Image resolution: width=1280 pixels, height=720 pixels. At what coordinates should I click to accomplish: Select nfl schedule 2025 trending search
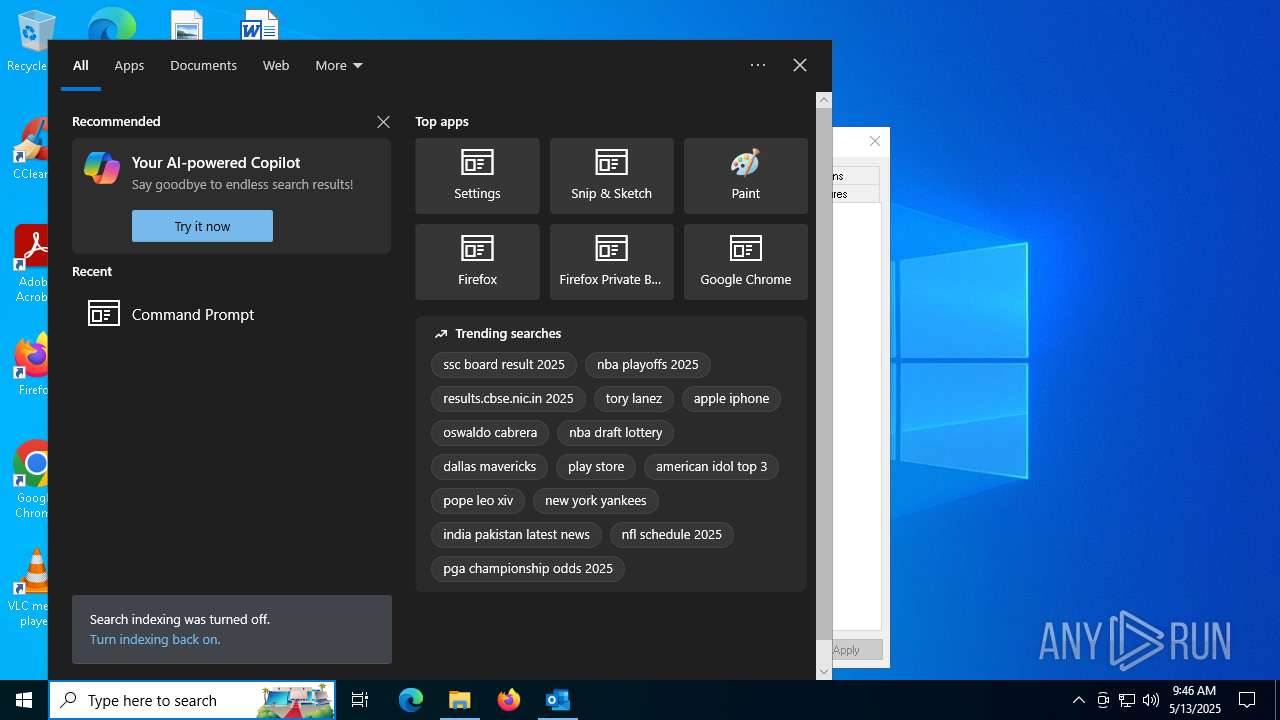click(x=672, y=534)
